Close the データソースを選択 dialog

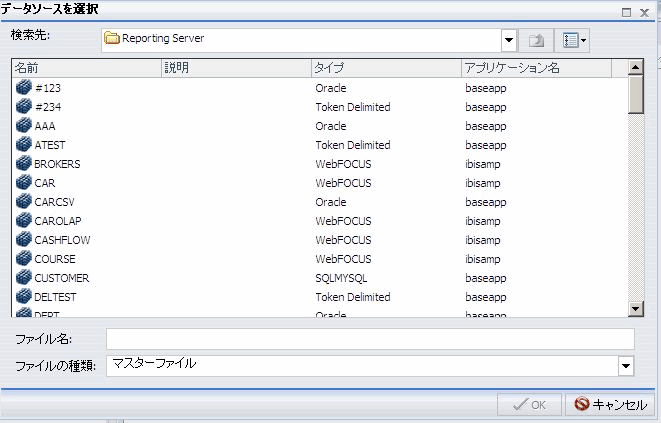point(644,12)
